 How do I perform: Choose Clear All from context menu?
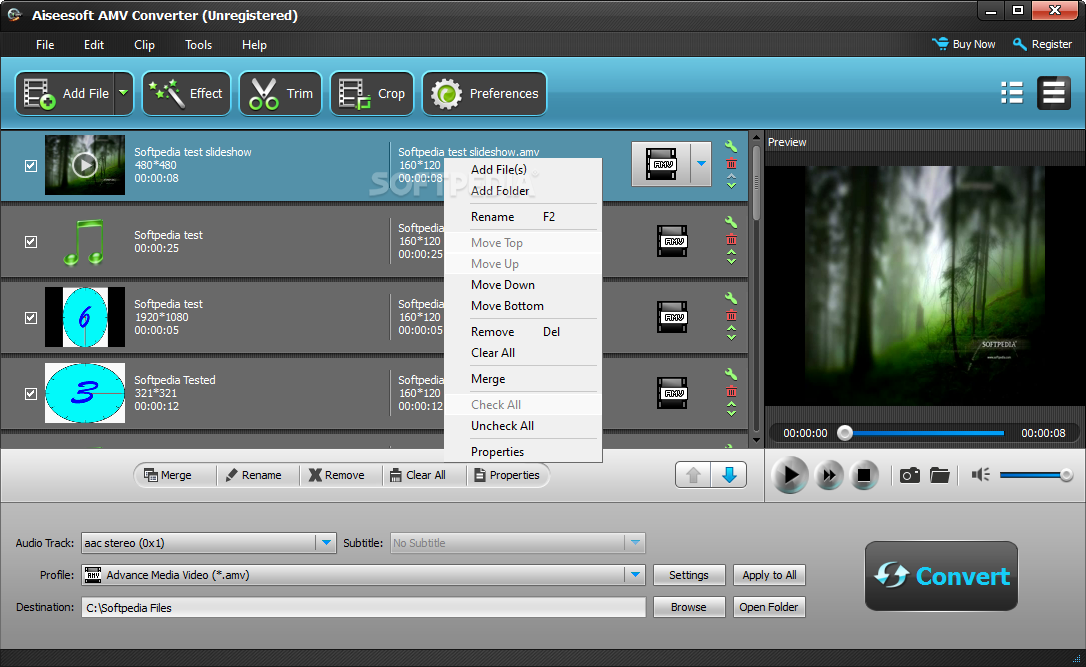click(523, 353)
